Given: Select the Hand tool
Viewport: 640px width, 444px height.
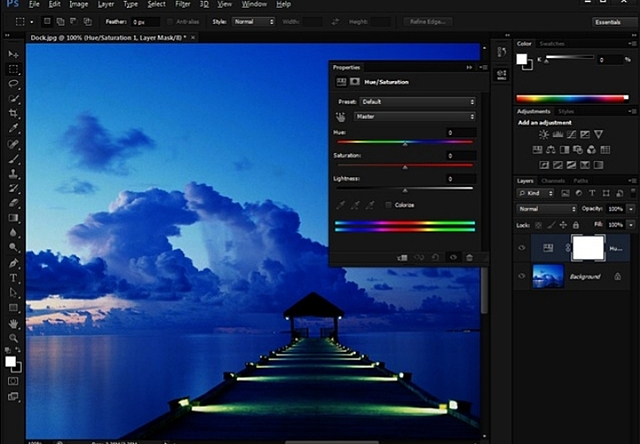Looking at the screenshot, I should click(13, 324).
